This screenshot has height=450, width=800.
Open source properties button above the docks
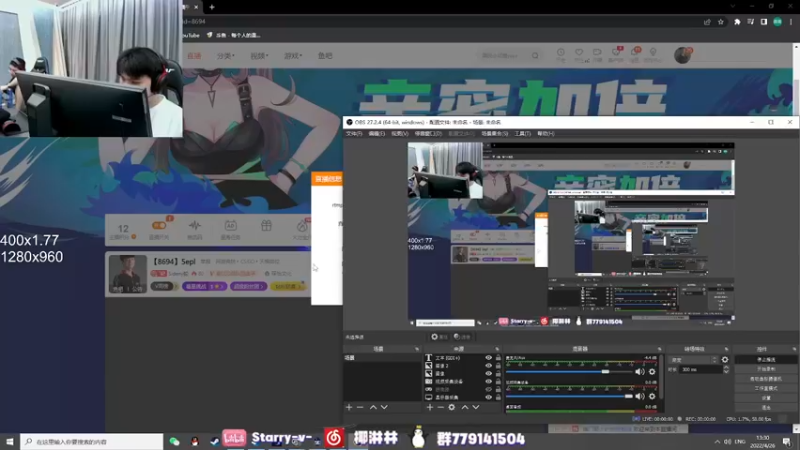(439, 337)
